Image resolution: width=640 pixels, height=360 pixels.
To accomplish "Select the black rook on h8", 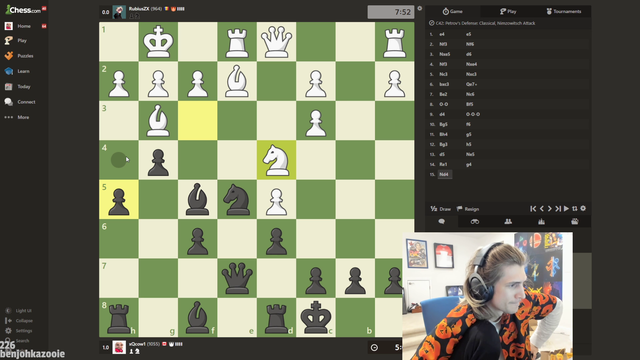I will (x=119, y=318).
